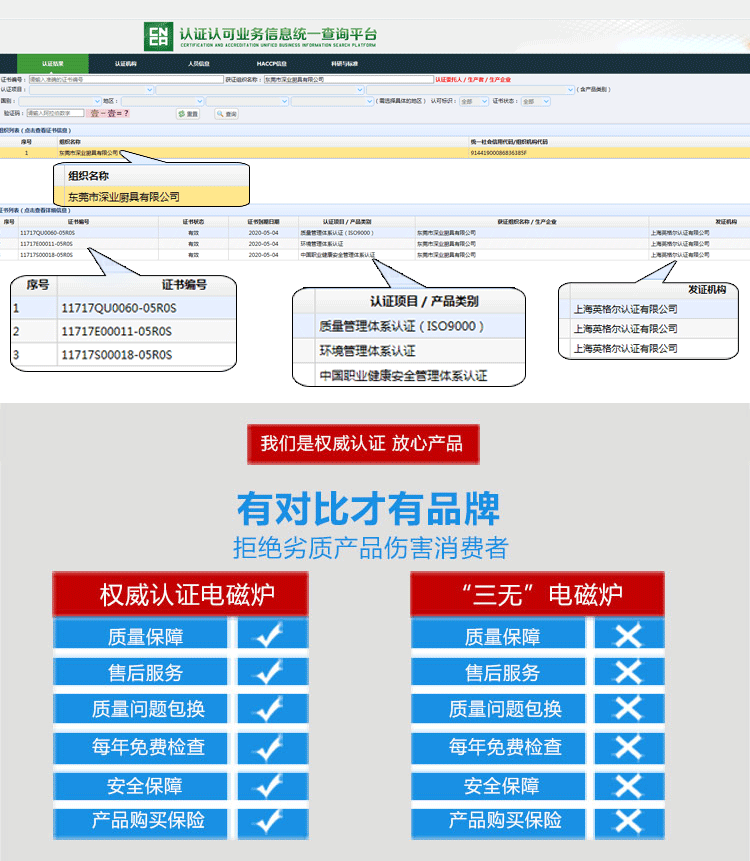Click checkmark next to 质量问题包换
750x861 pixels.
point(269,709)
